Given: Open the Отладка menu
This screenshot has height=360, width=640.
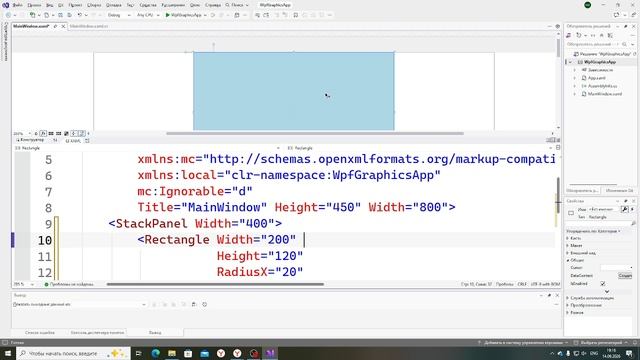Looking at the screenshot, I should (113, 5).
